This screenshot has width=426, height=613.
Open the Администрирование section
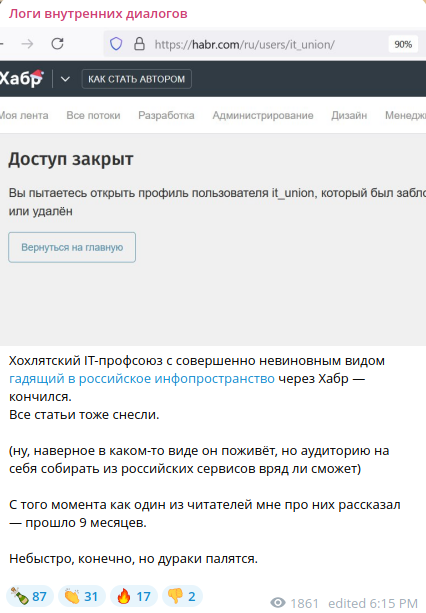[x=263, y=115]
